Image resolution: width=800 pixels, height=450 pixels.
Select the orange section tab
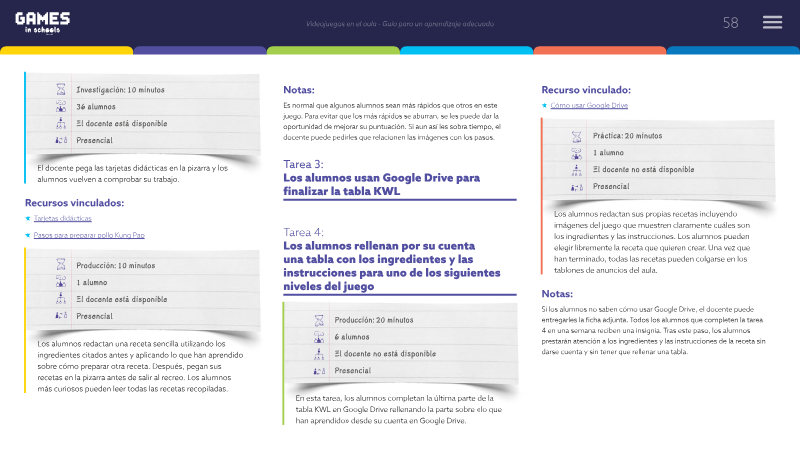pos(599,51)
